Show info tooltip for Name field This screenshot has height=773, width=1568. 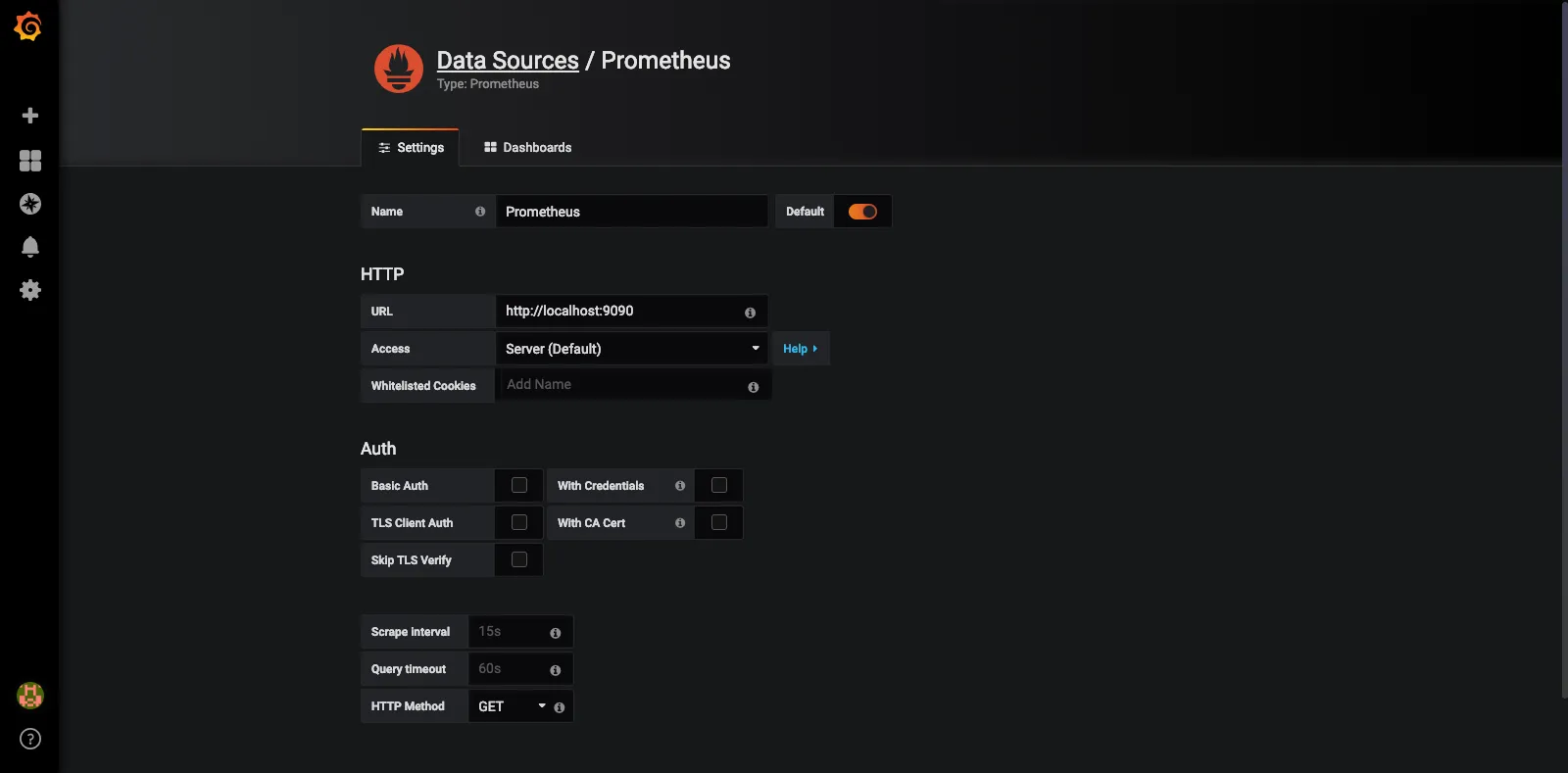(x=480, y=212)
